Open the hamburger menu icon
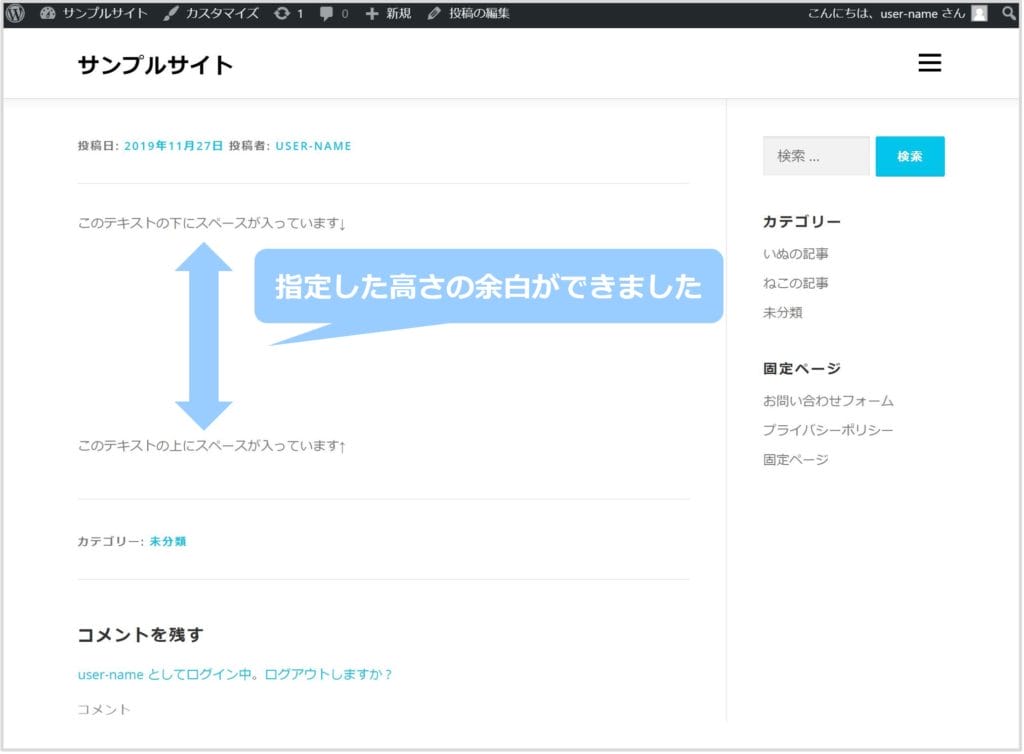Image resolution: width=1024 pixels, height=754 pixels. [929, 64]
